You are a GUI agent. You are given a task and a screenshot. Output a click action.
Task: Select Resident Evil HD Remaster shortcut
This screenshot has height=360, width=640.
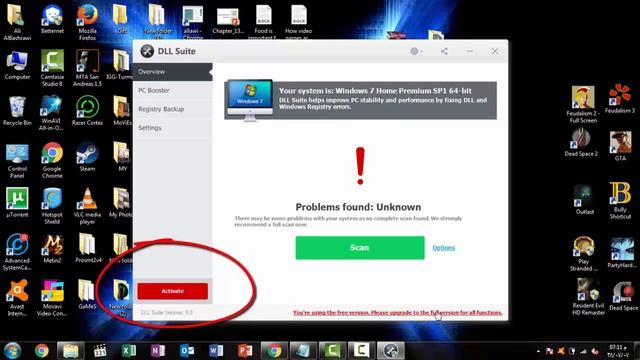point(588,297)
